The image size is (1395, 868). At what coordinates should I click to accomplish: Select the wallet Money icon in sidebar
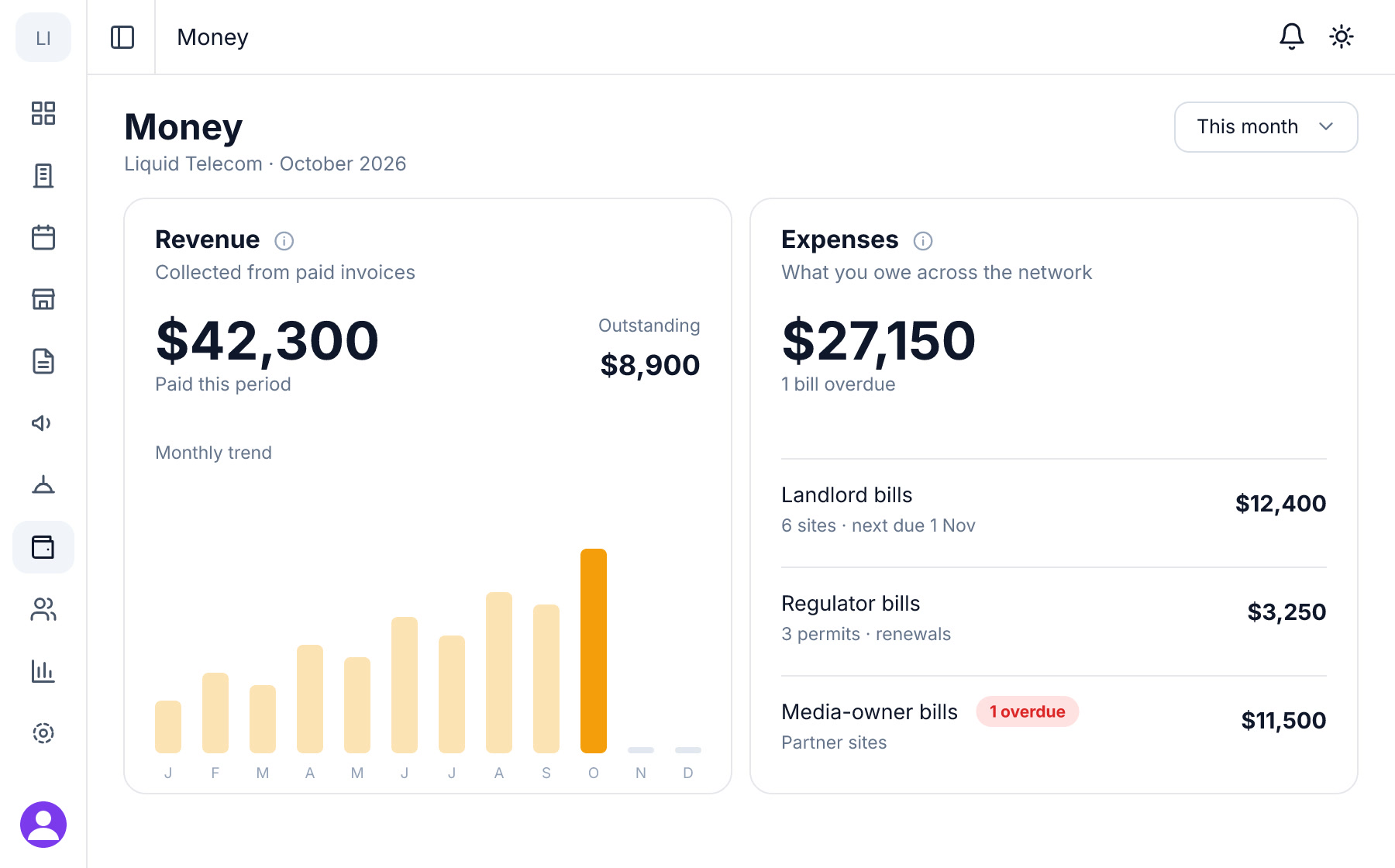coord(43,547)
